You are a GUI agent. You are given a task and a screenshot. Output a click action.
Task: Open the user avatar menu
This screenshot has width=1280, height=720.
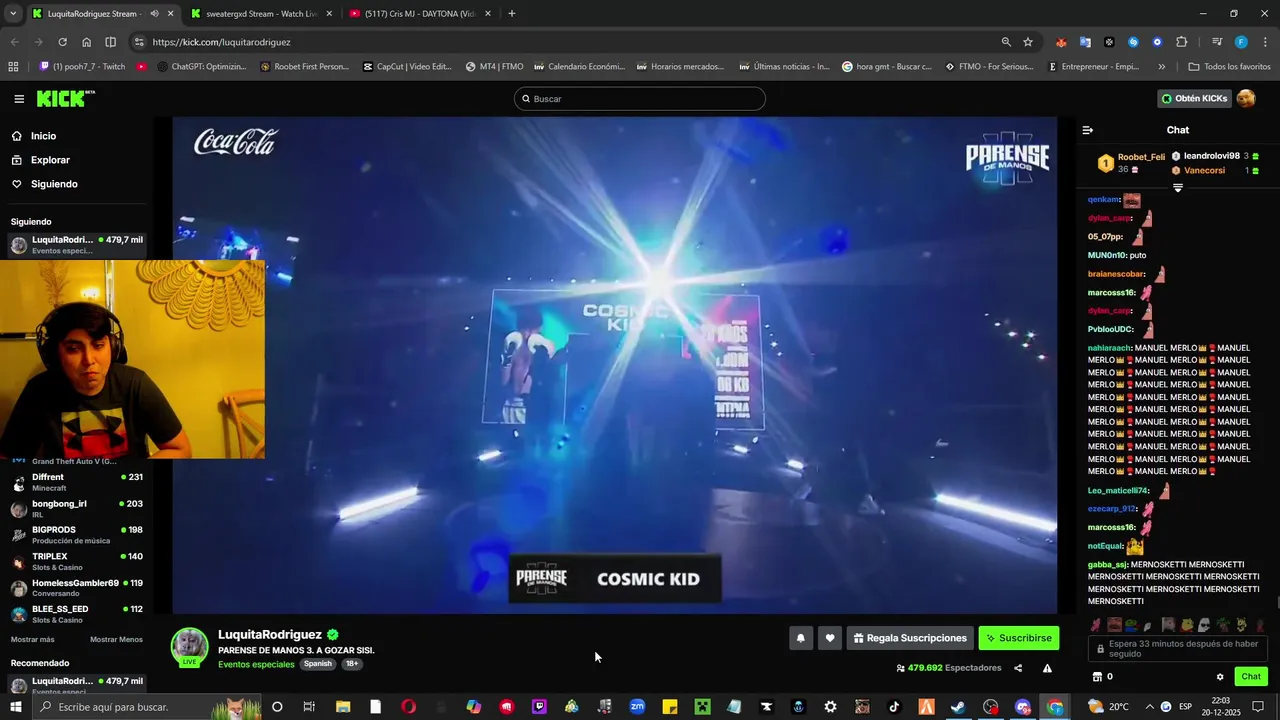[x=1246, y=98]
